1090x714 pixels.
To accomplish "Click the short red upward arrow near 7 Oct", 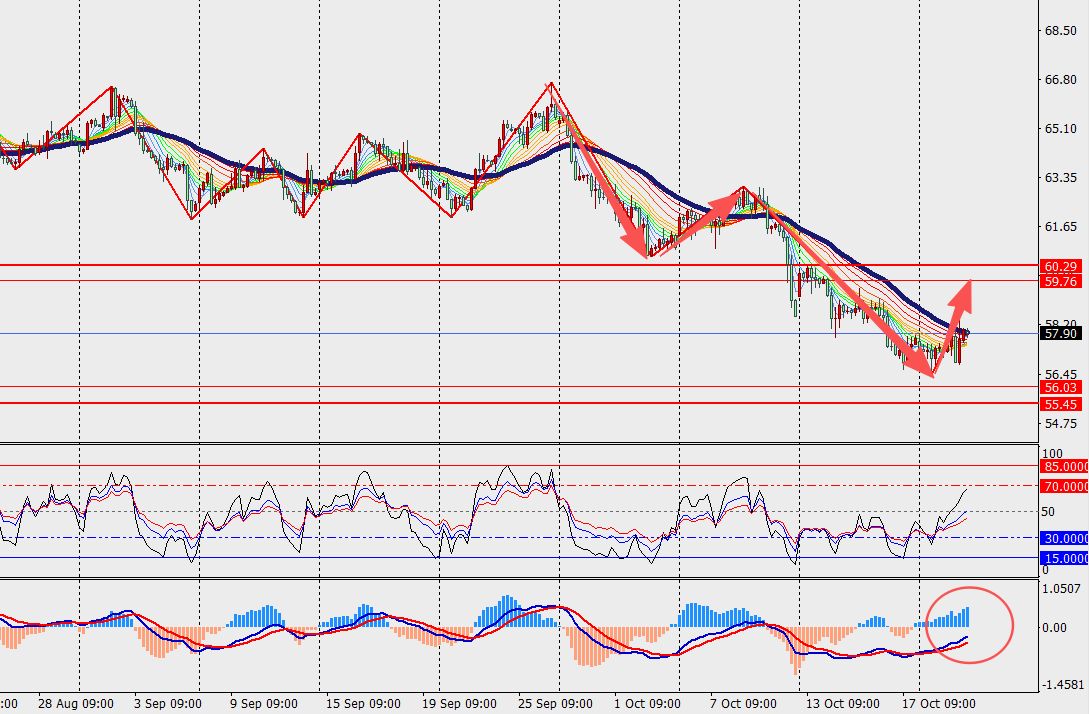I will 699,221.
